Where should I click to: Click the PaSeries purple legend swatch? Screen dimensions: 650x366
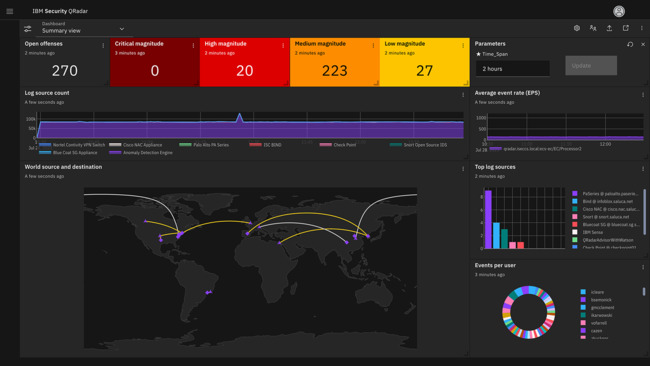click(x=575, y=194)
